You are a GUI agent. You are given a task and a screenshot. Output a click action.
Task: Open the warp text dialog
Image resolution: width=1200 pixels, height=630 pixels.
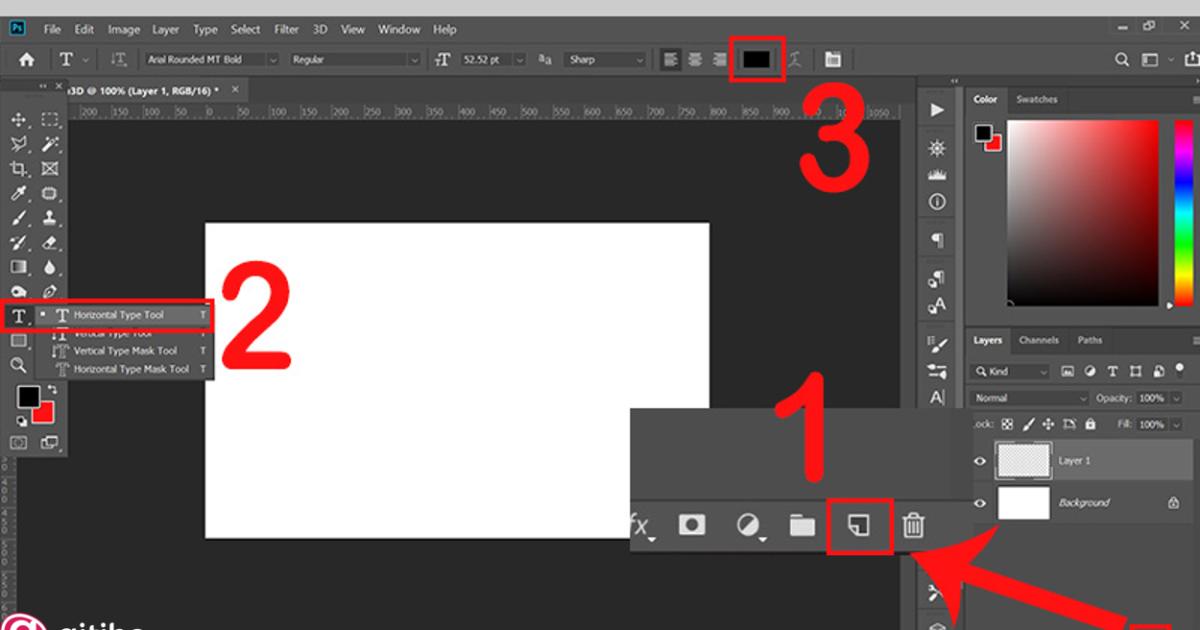795,60
